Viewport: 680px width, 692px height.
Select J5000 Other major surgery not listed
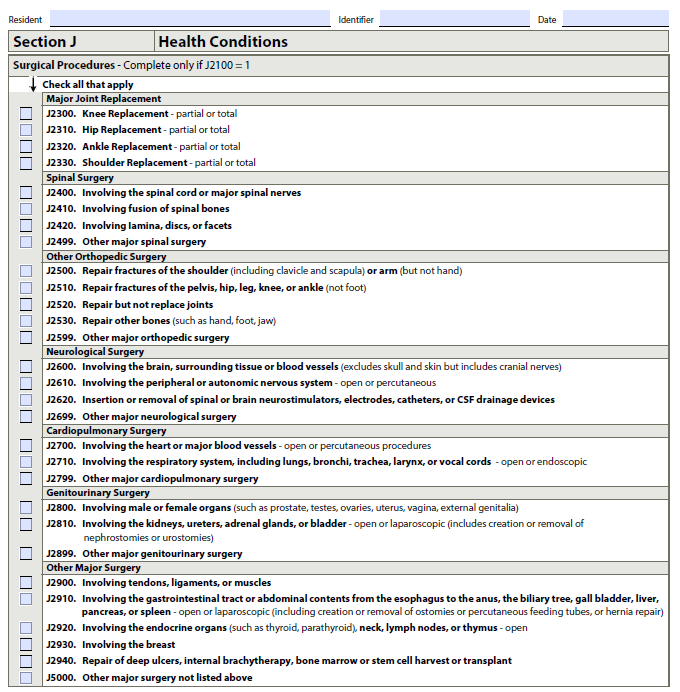coord(26,678)
